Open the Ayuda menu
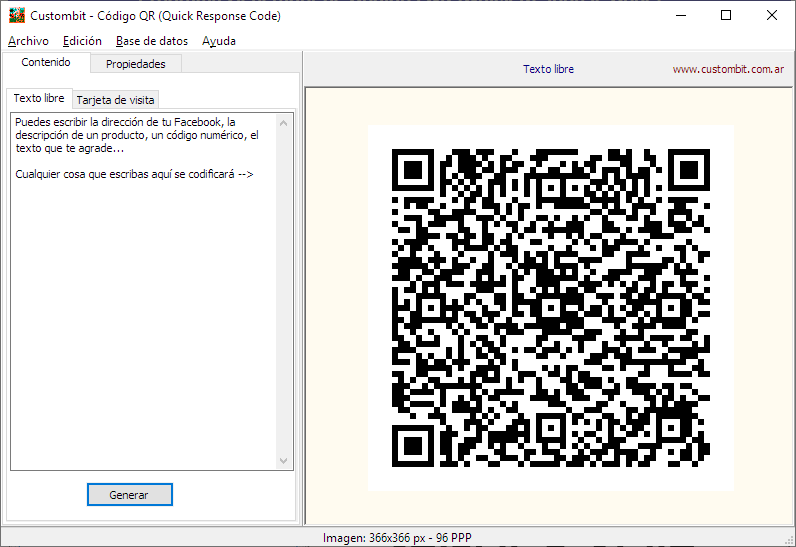 click(x=219, y=41)
